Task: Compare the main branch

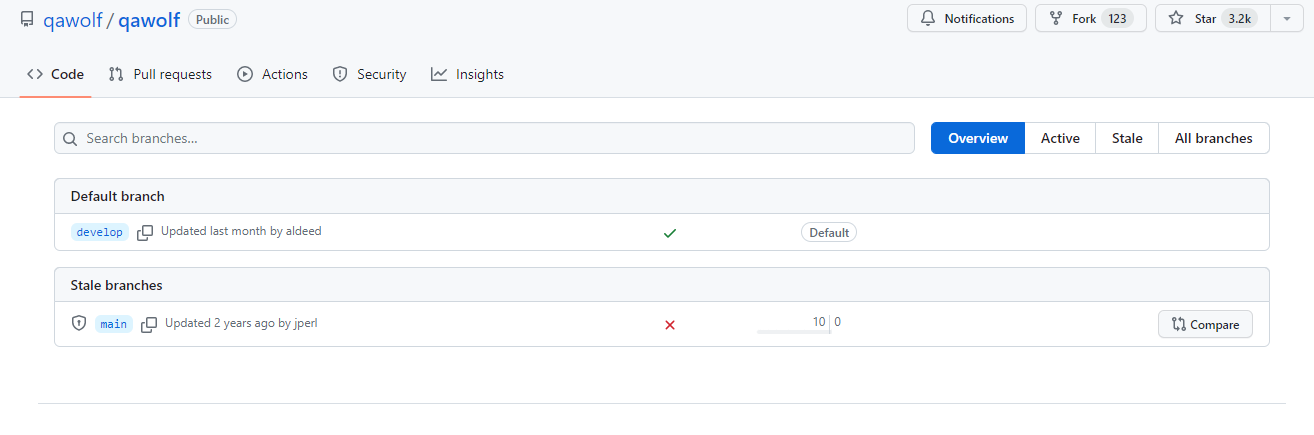Action: click(1205, 324)
